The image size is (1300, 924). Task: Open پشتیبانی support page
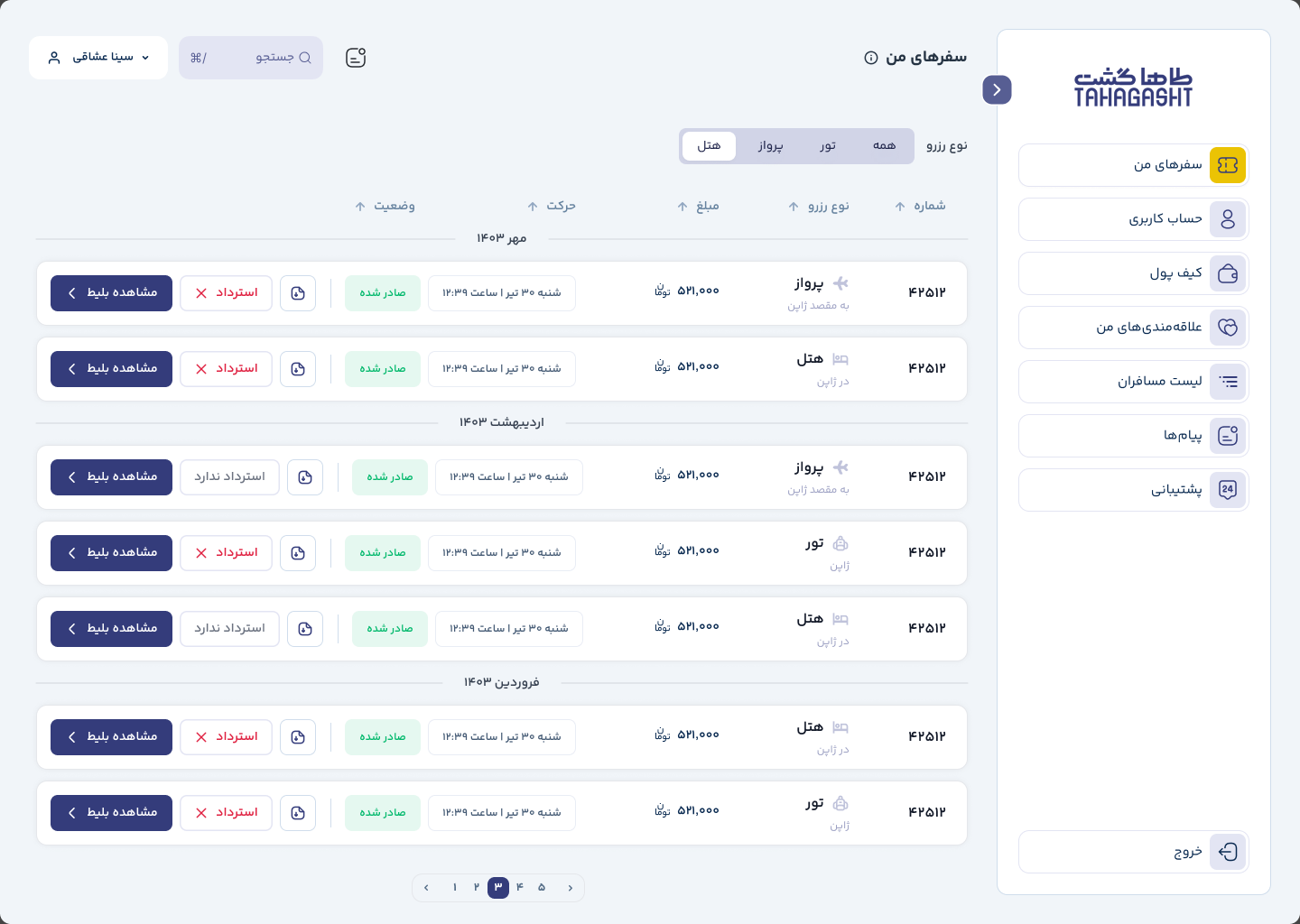pos(1134,490)
